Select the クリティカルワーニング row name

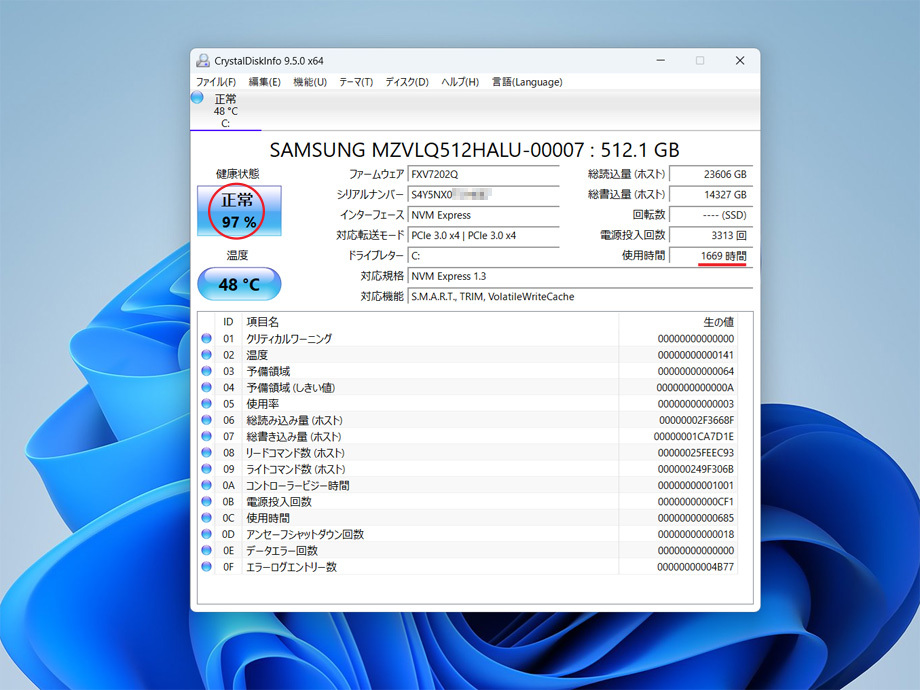point(289,339)
